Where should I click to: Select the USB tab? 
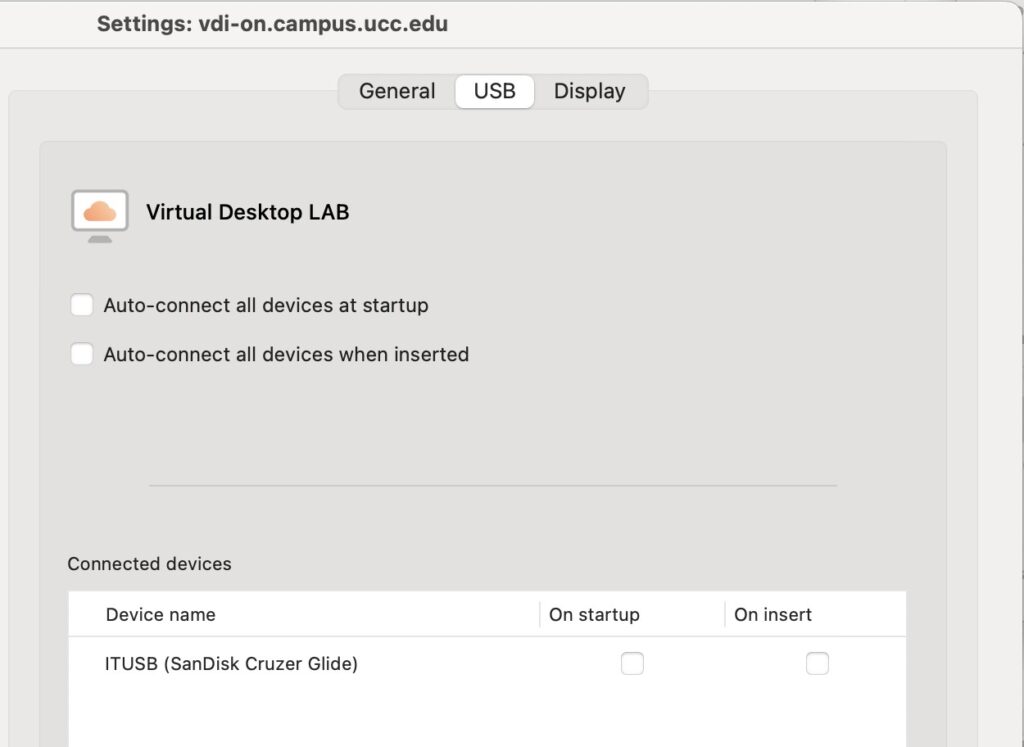[x=494, y=91]
